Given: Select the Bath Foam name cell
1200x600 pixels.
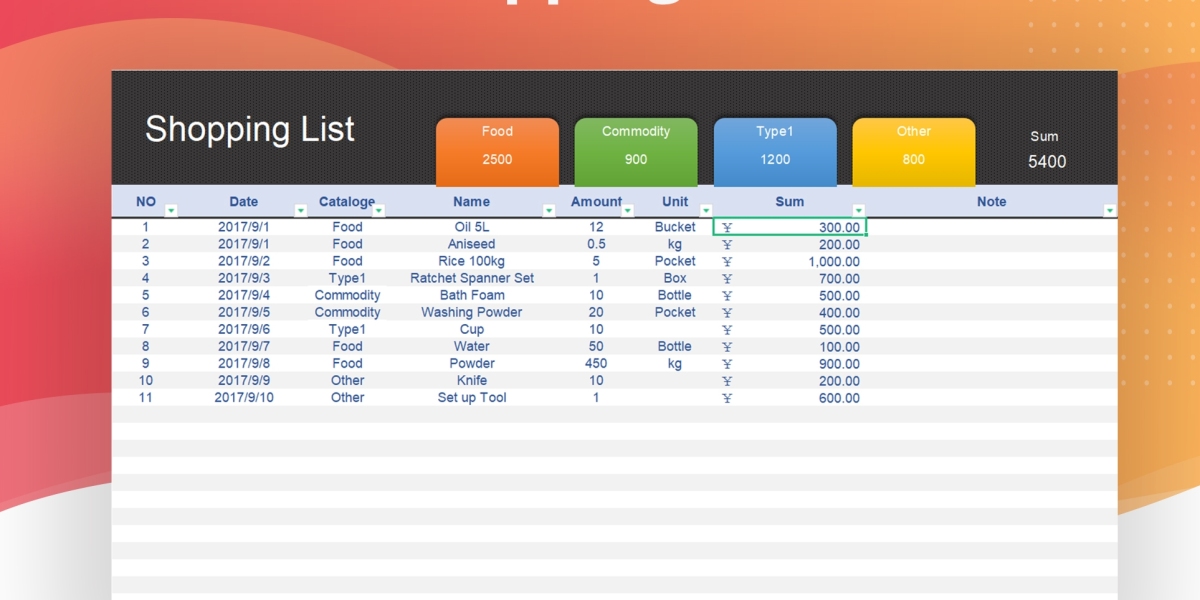Looking at the screenshot, I should [x=472, y=295].
